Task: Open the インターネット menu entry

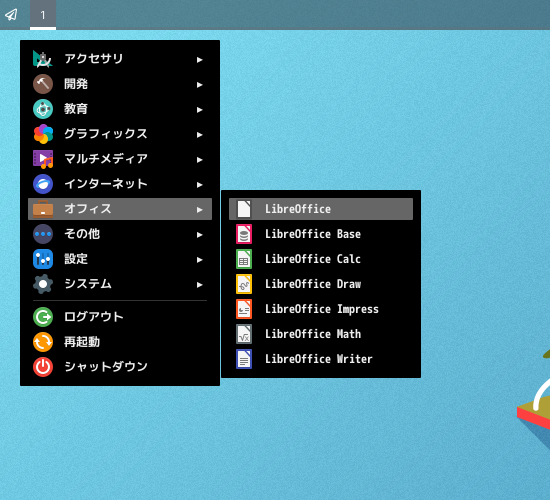Action: [120, 184]
